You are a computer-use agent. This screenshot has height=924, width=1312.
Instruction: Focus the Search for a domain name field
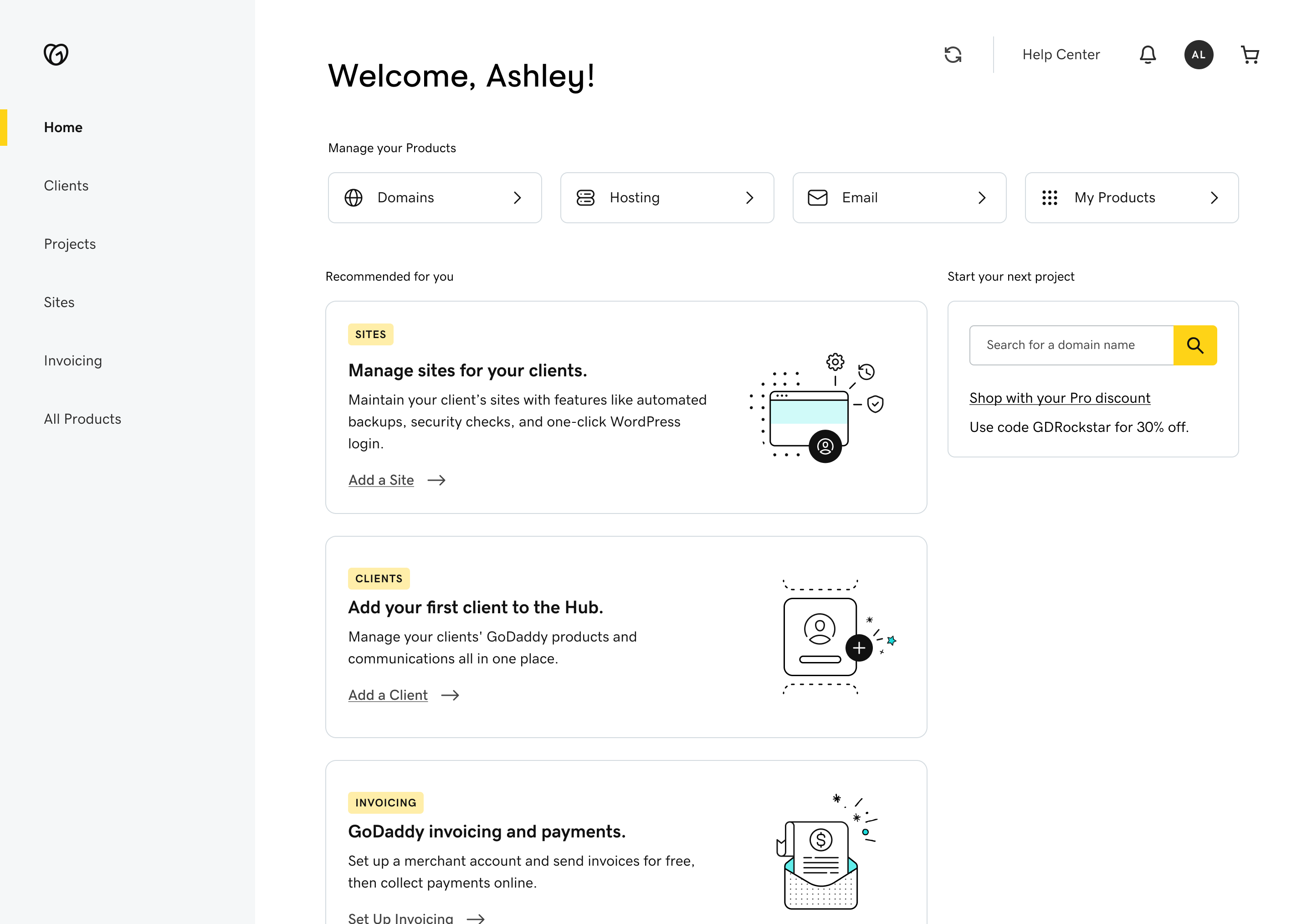pyautogui.click(x=1071, y=345)
